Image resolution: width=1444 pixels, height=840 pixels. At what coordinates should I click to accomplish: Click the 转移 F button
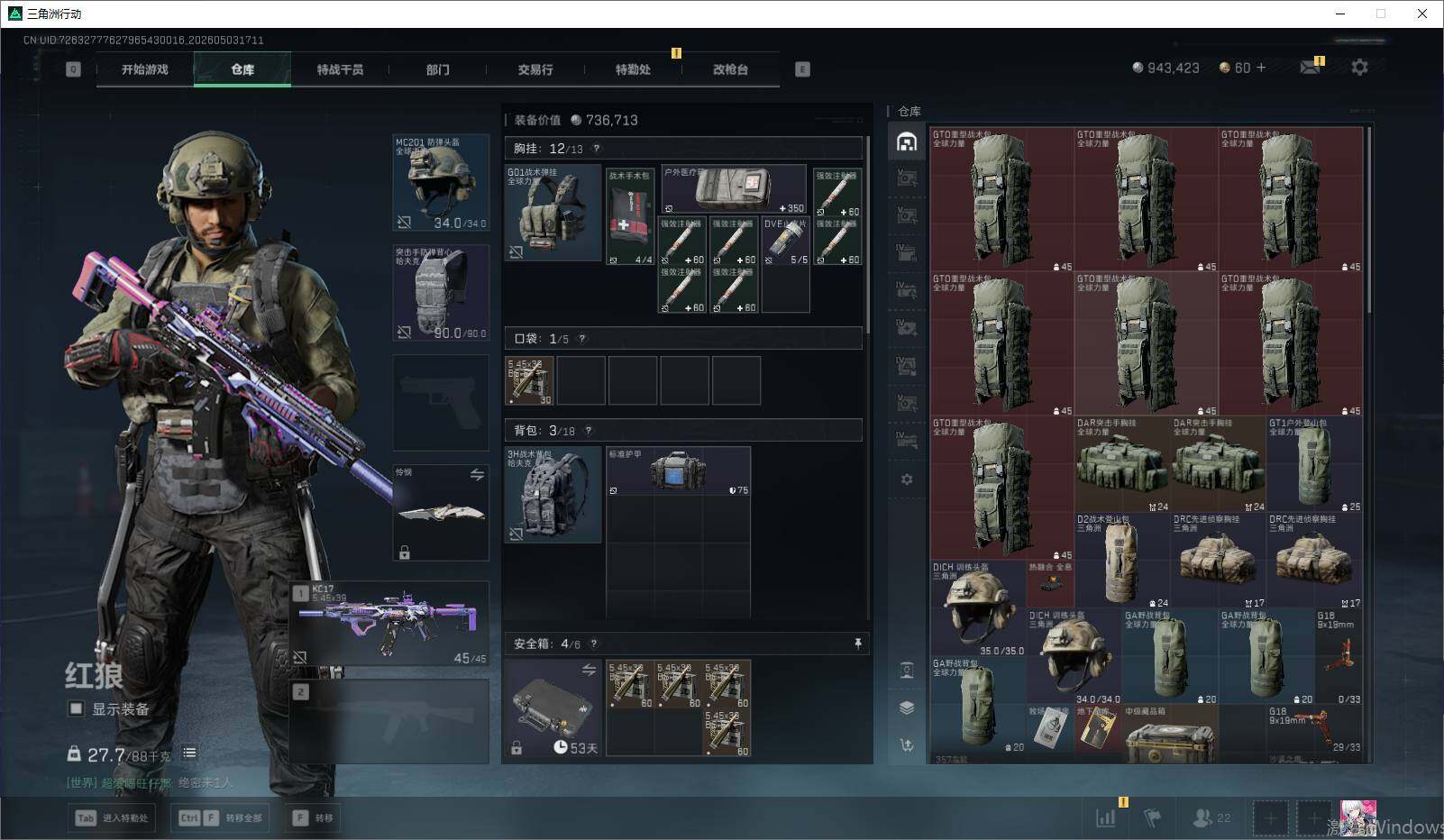tap(313, 817)
